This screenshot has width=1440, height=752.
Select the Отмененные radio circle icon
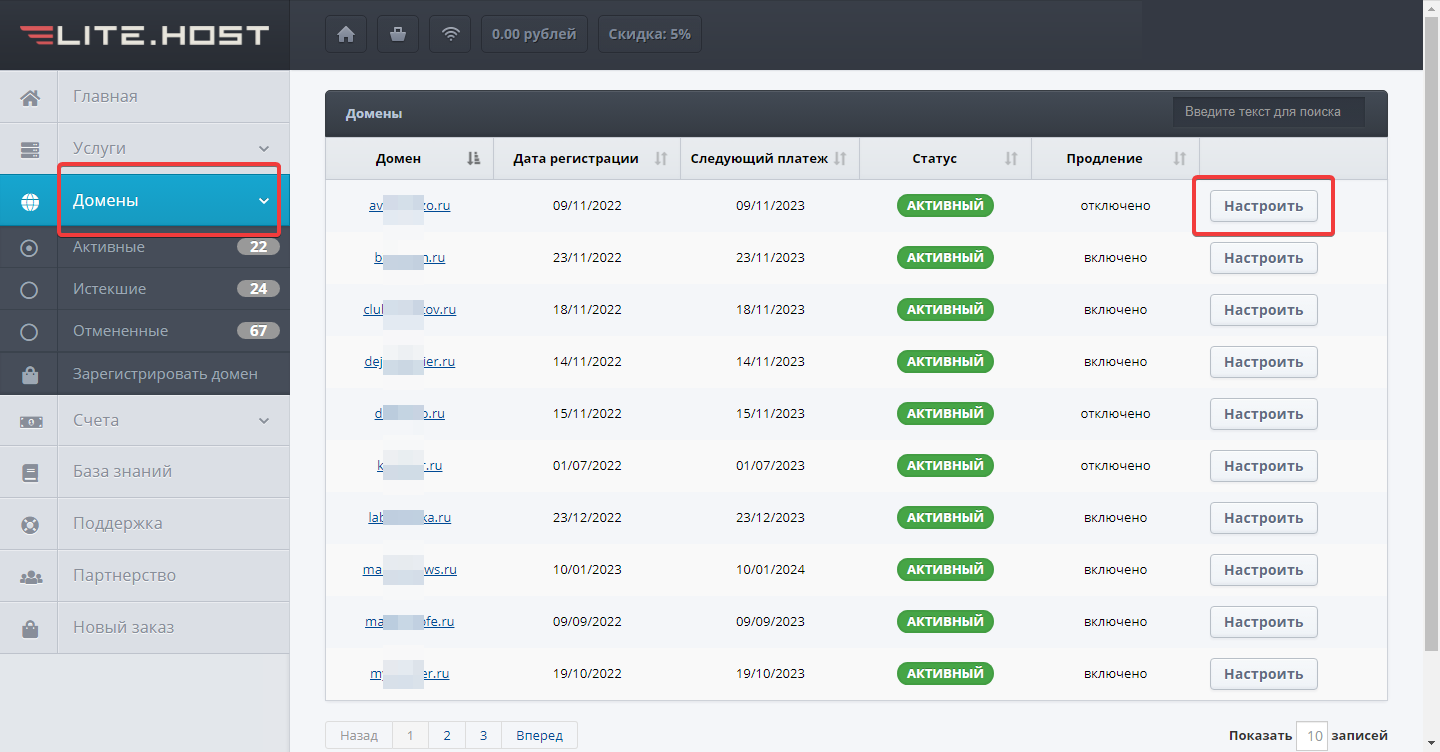29,331
